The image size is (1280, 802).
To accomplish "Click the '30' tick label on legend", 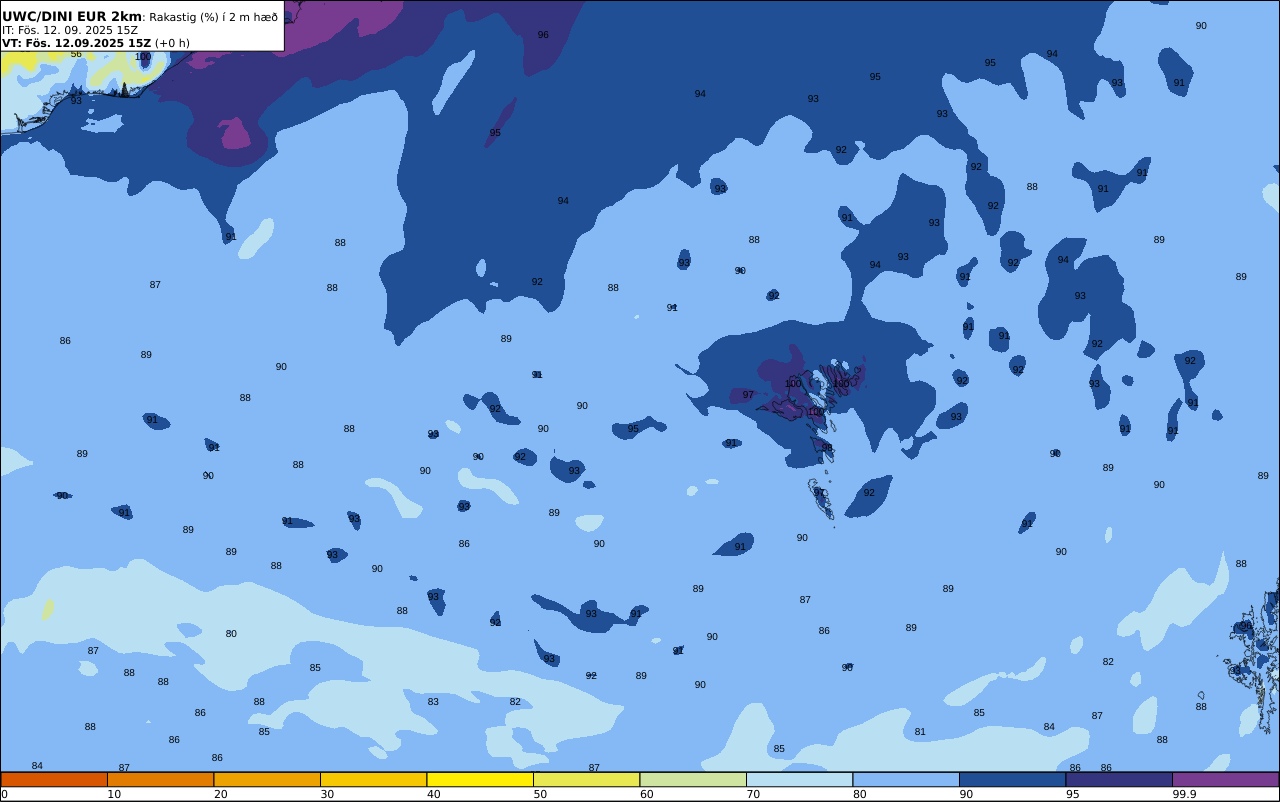I will [x=327, y=794].
